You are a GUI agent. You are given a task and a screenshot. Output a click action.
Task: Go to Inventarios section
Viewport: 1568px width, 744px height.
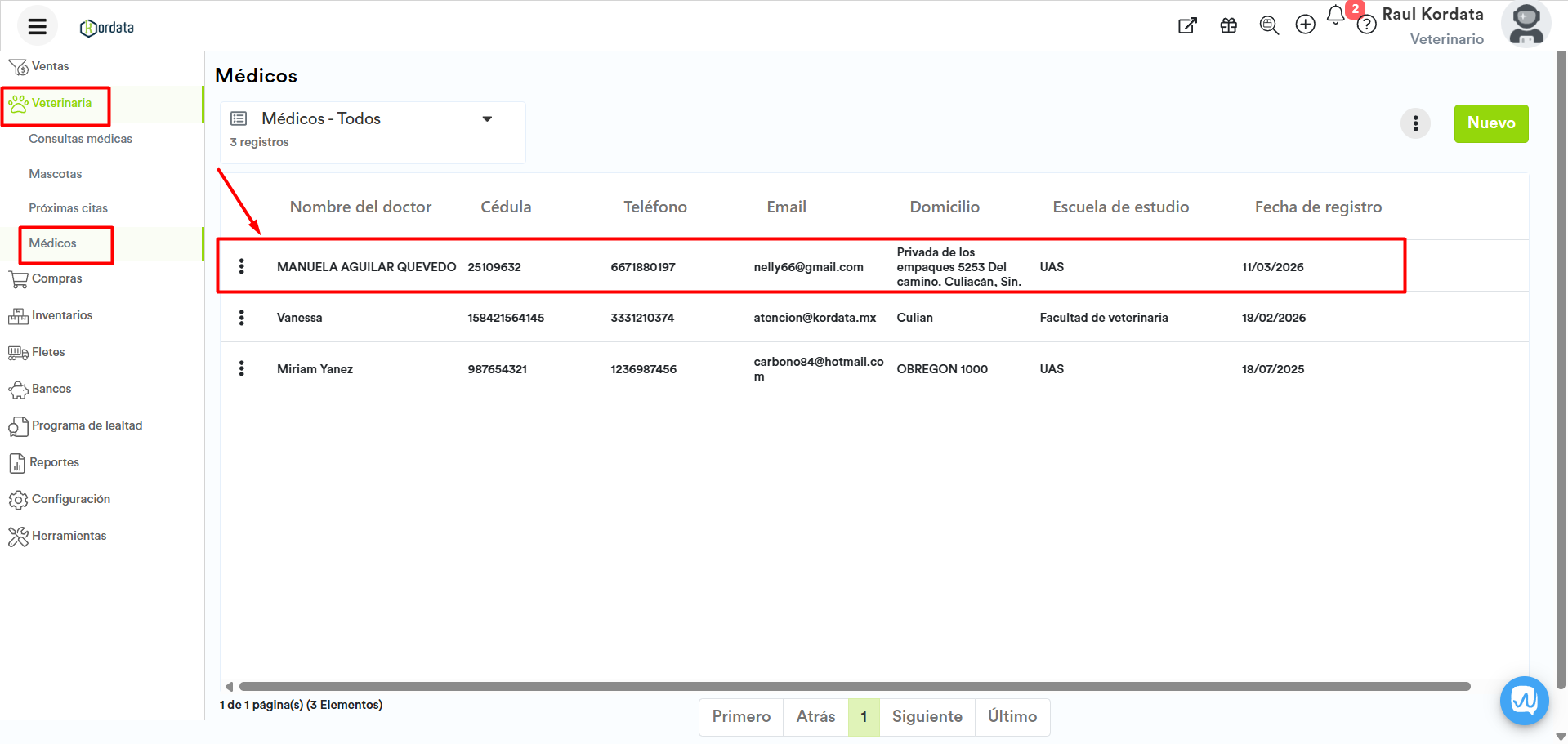coord(61,315)
